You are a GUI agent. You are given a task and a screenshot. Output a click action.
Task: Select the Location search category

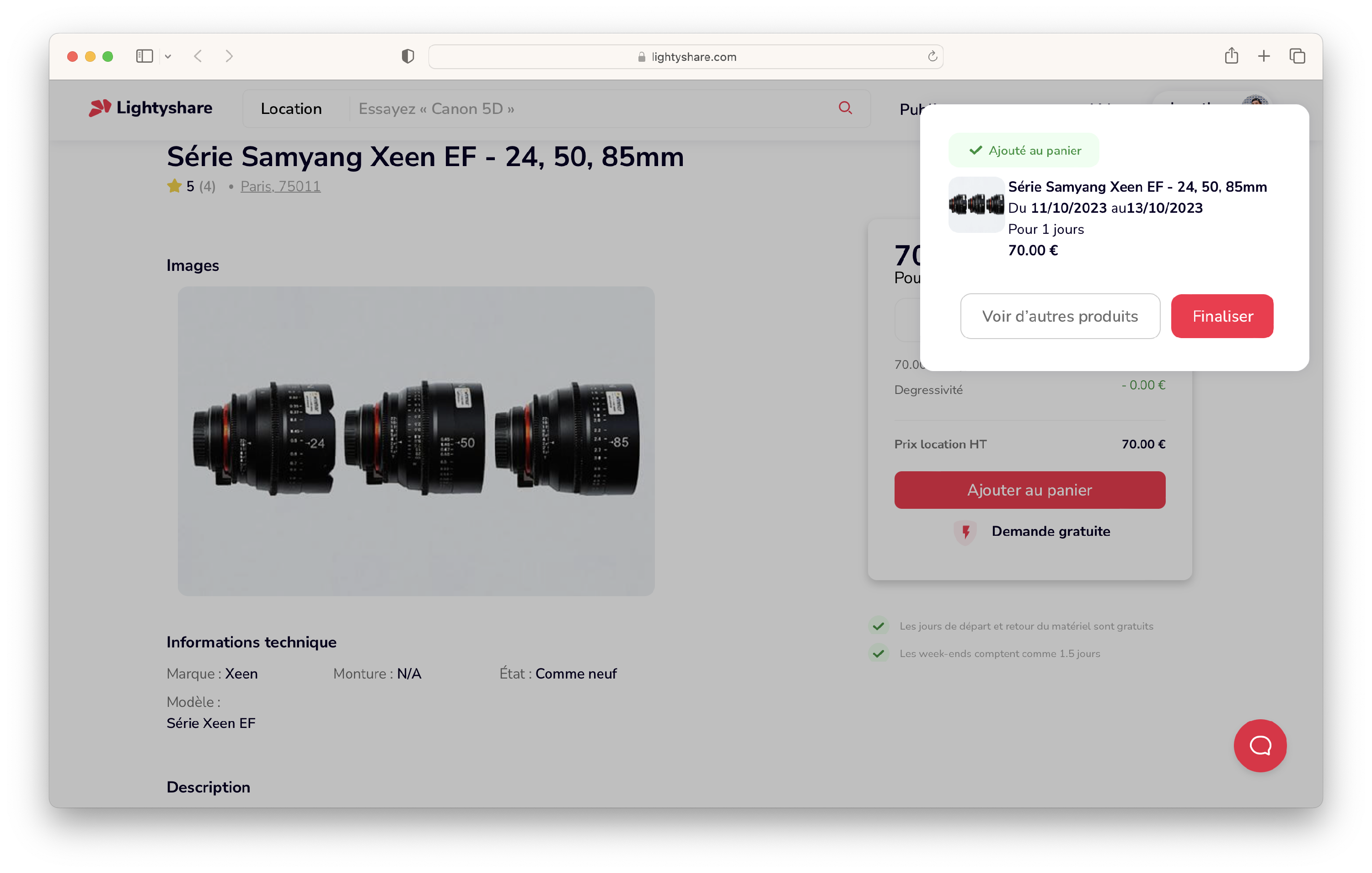[291, 108]
